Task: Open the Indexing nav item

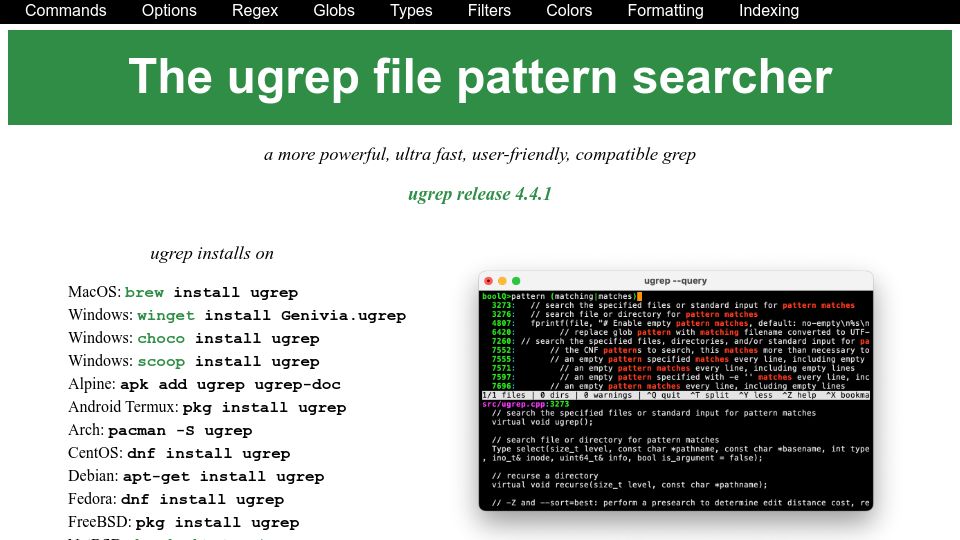Action: [768, 10]
